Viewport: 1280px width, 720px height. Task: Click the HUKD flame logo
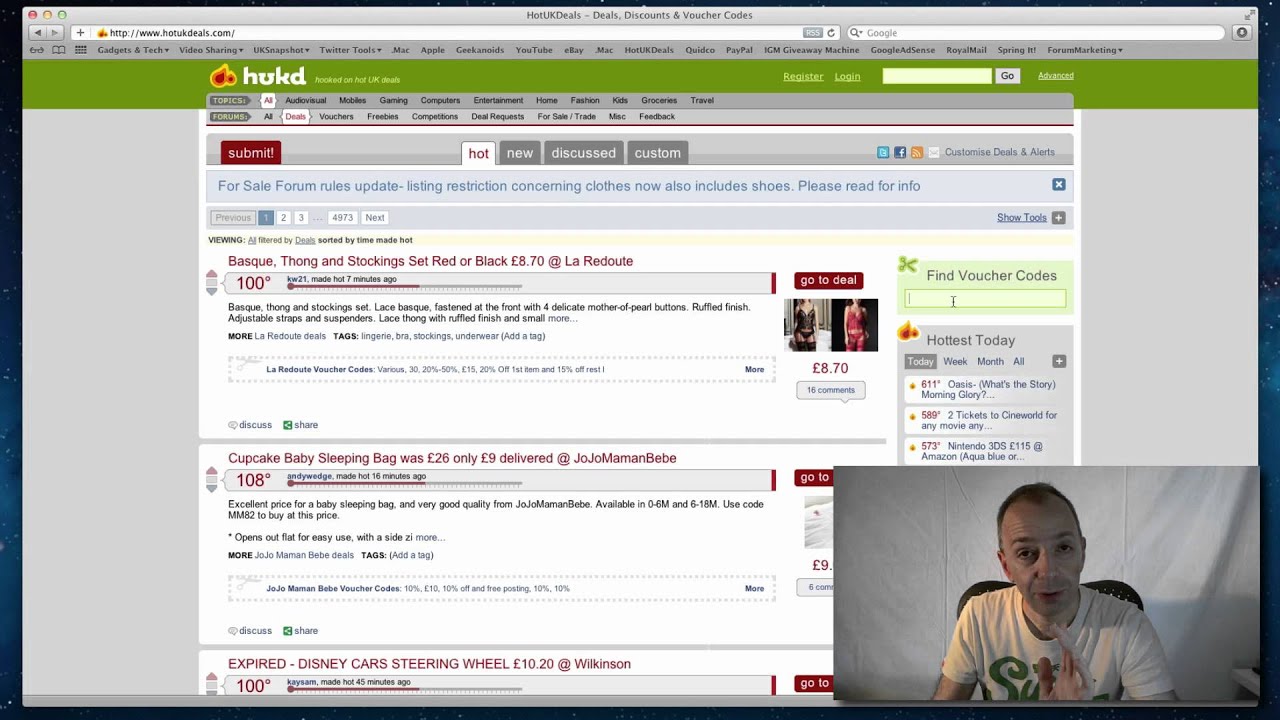pyautogui.click(x=223, y=76)
